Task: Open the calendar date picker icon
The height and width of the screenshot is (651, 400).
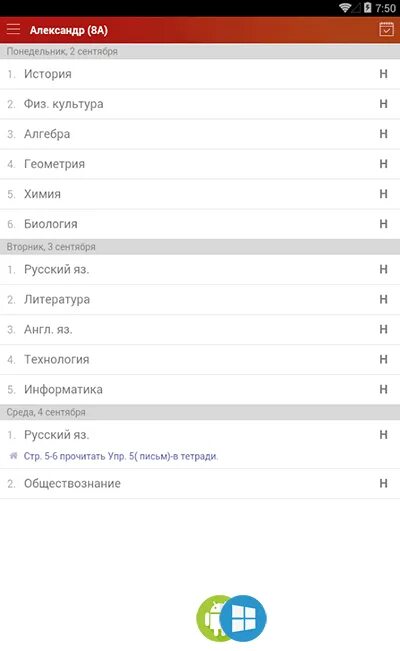Action: (386, 29)
